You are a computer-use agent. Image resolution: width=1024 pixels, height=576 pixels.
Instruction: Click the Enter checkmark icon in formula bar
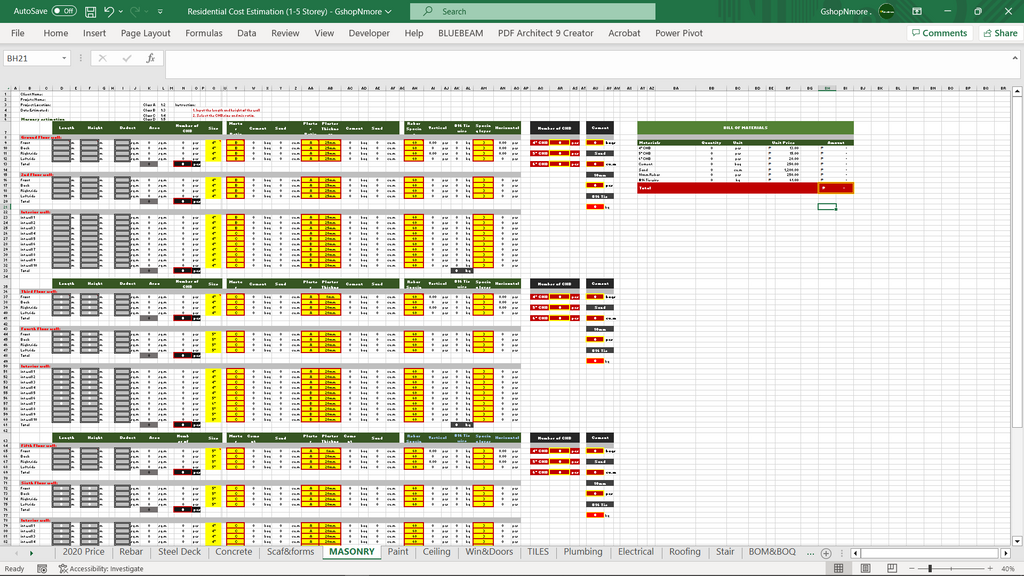pos(127,58)
